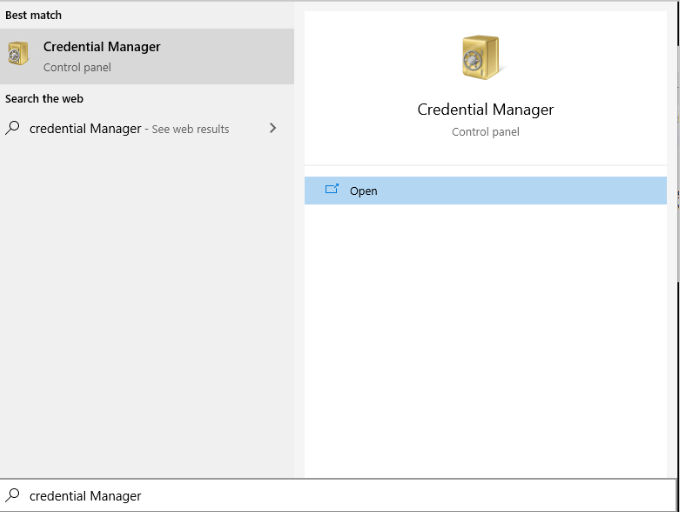The width and height of the screenshot is (680, 512).
Task: Click the 'Credential Manager' title in the preview pane
Action: click(x=485, y=110)
